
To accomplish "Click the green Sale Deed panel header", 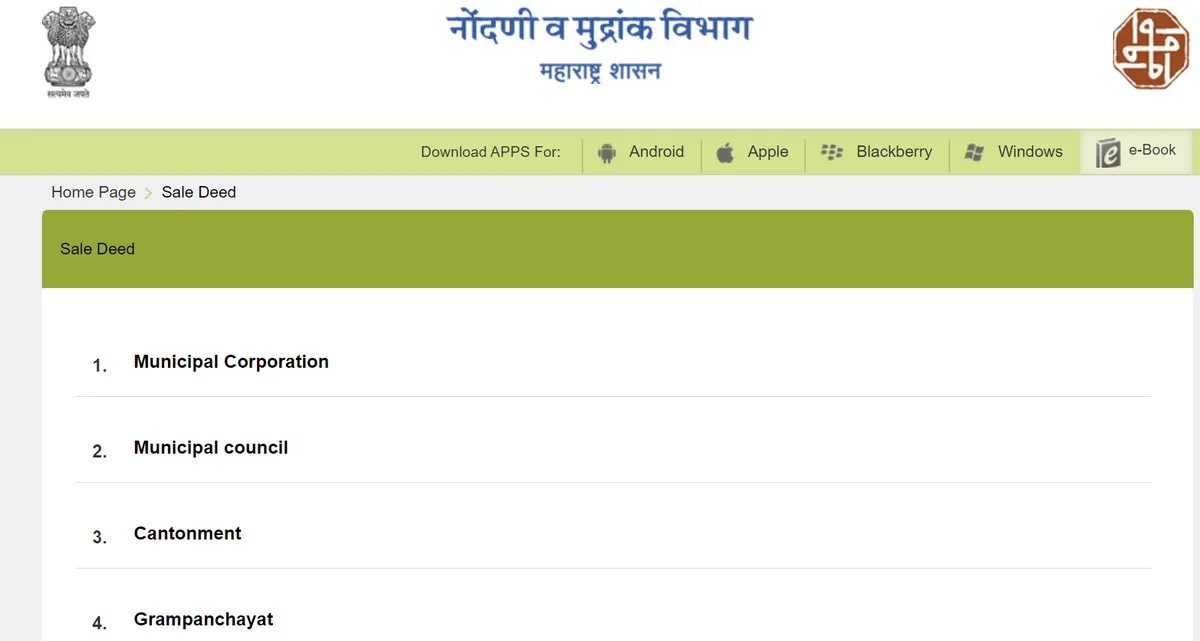I will click(617, 249).
